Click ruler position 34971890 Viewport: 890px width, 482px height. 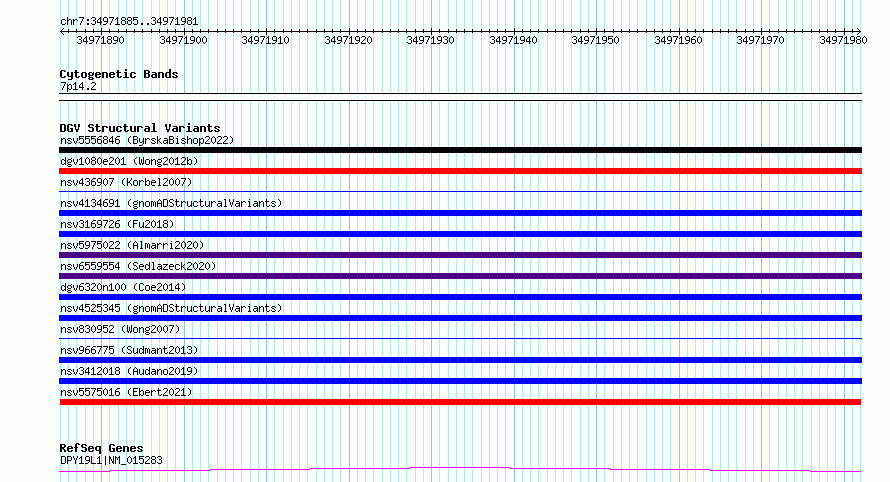pyautogui.click(x=100, y=40)
